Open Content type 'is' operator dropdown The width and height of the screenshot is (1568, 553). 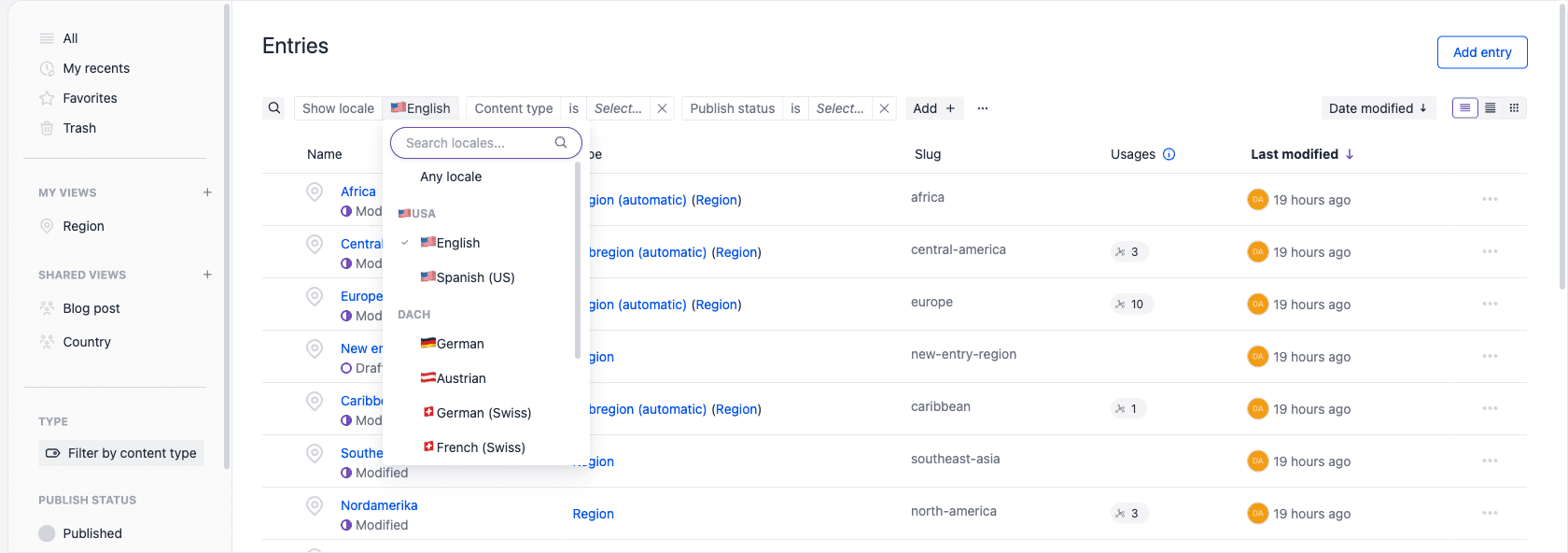click(x=574, y=108)
